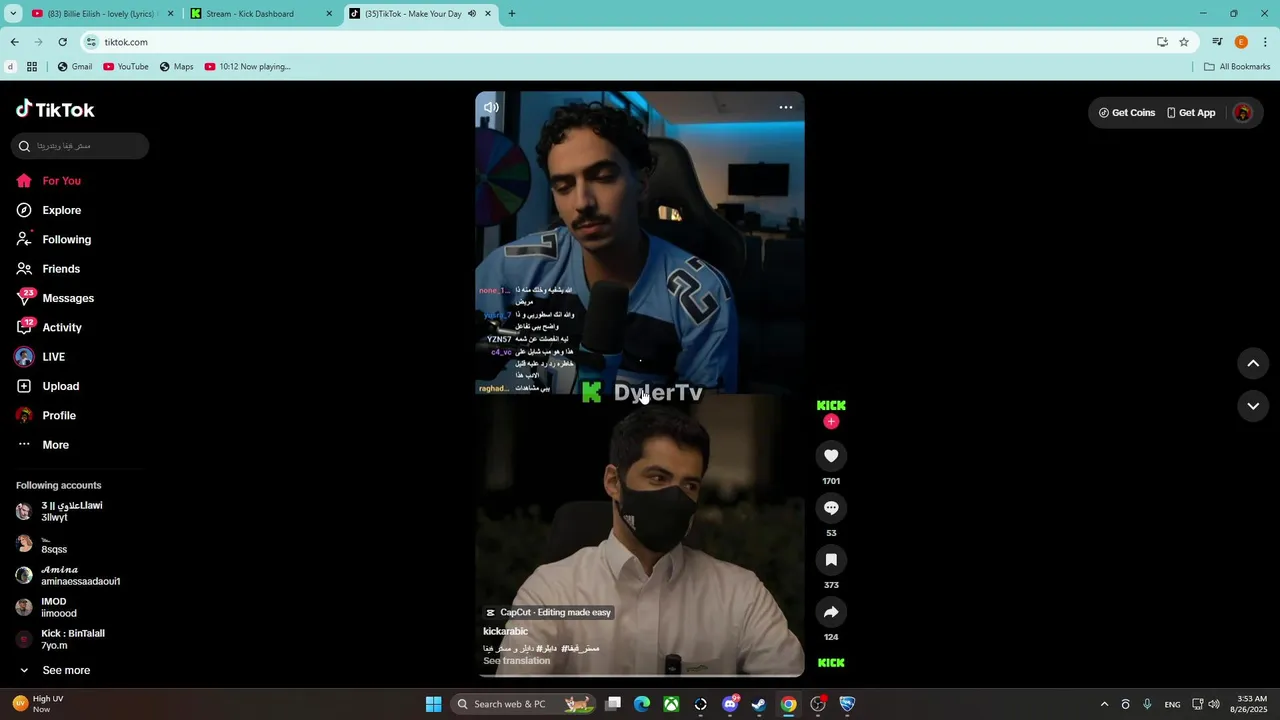This screenshot has width=1280, height=720.
Task: Reload the TikTok page
Action: coord(62,42)
